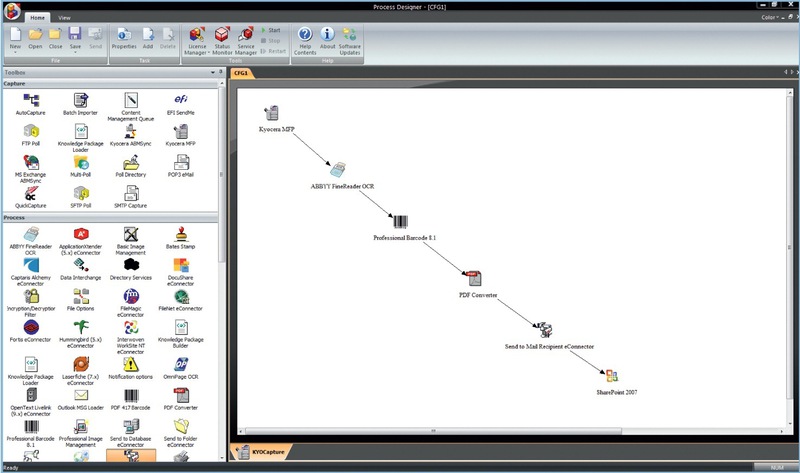Open the About dialog
Viewport: 800px width, 473px height.
click(x=328, y=39)
